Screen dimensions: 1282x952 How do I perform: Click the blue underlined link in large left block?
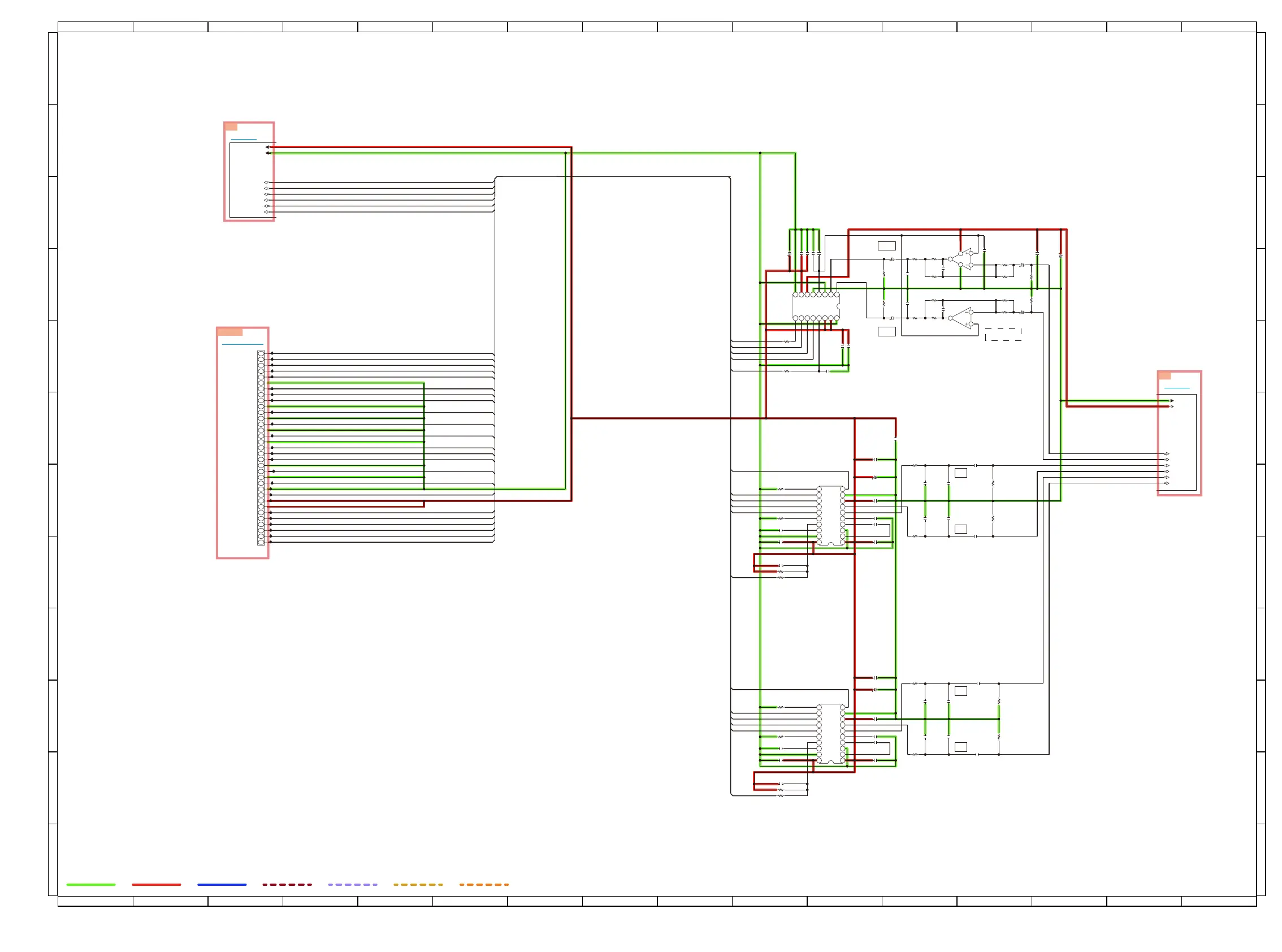click(x=242, y=344)
